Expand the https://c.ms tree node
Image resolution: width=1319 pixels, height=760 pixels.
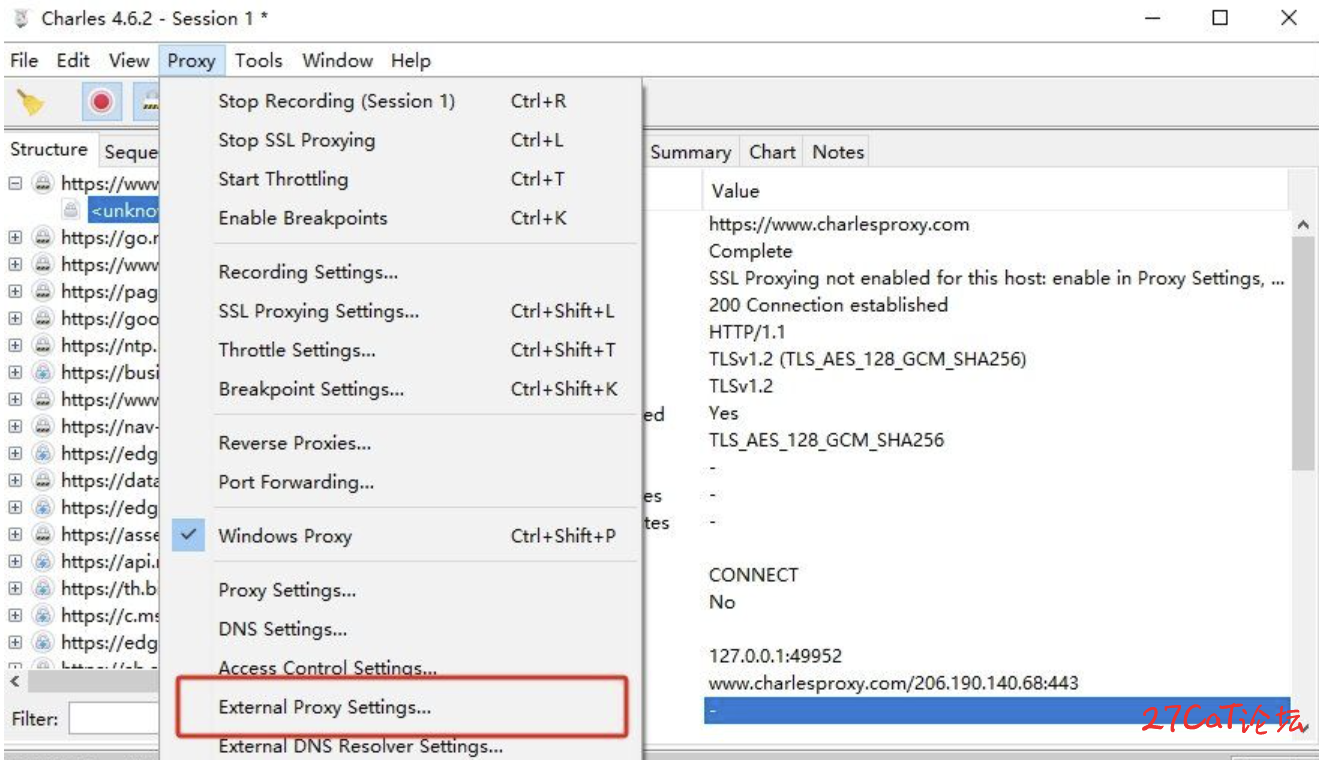click(15, 616)
